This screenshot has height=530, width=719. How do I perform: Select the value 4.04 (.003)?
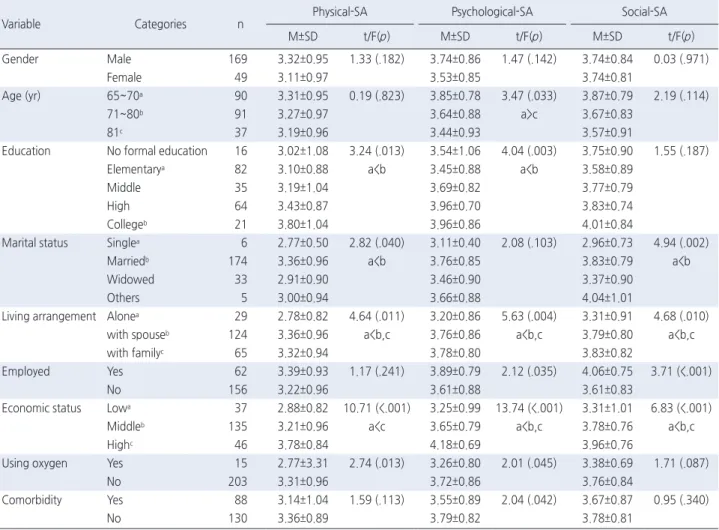(529, 151)
